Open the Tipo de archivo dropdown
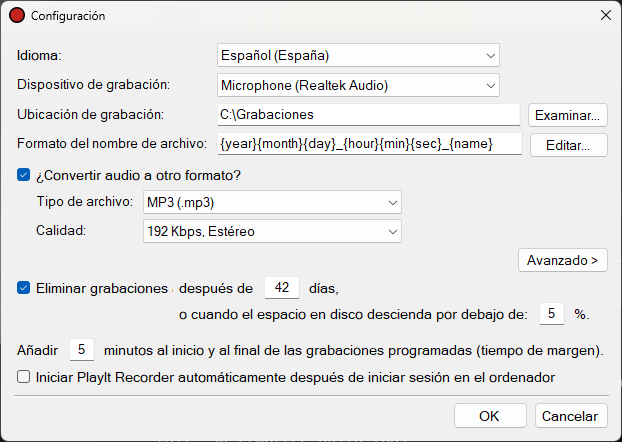This screenshot has height=442, width=622. tap(272, 202)
